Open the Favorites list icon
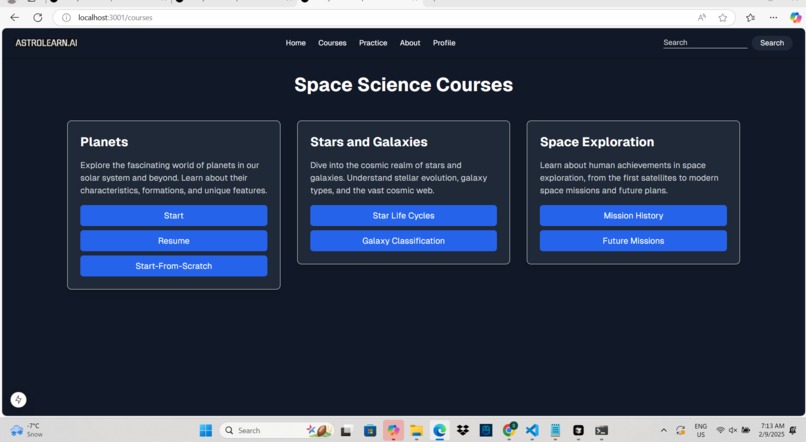 (x=750, y=17)
